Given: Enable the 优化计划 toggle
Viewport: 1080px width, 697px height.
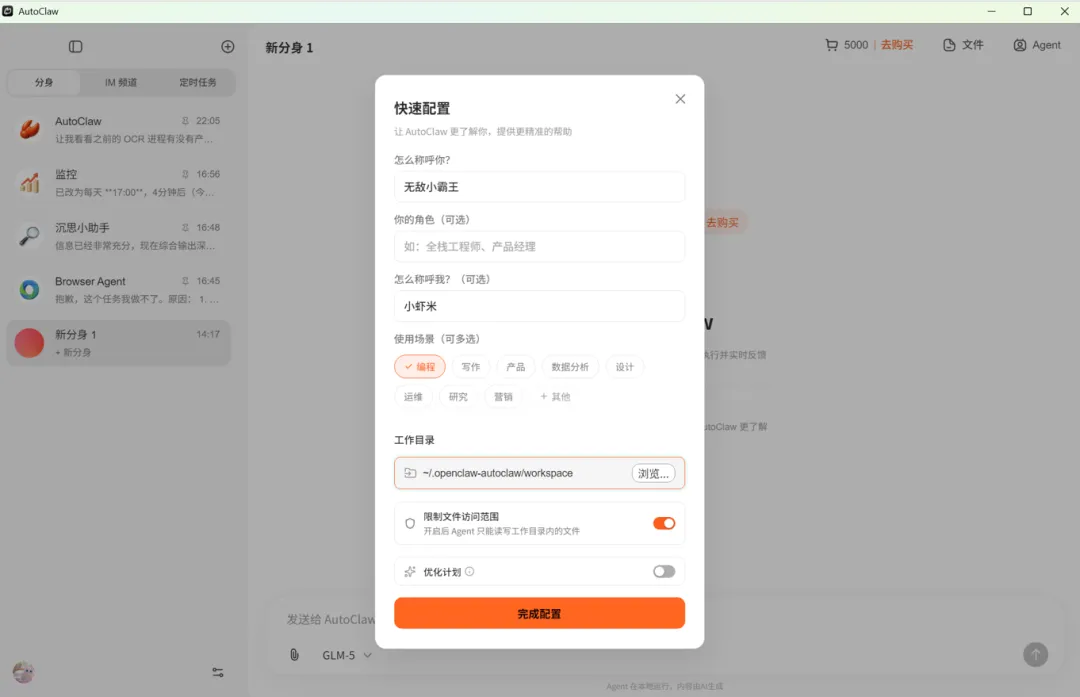Looking at the screenshot, I should pyautogui.click(x=664, y=572).
